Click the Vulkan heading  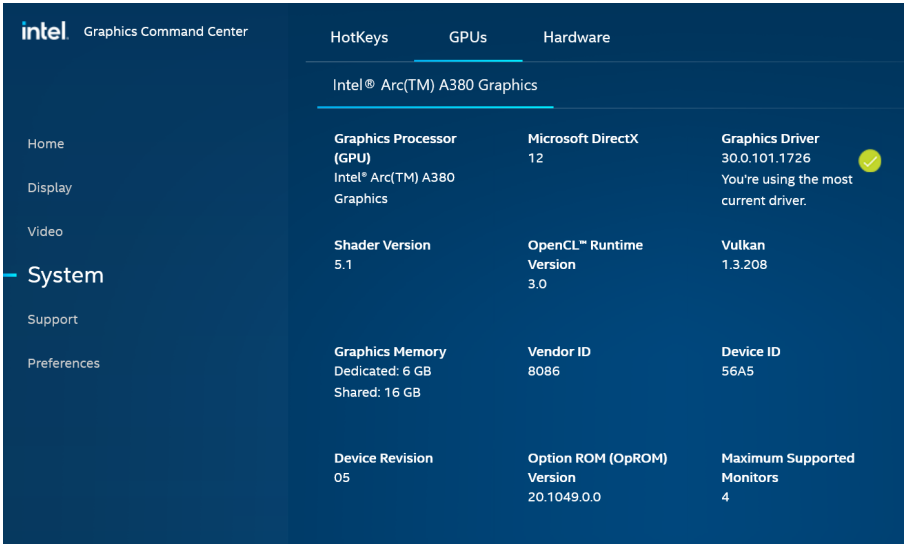pyautogui.click(x=743, y=245)
